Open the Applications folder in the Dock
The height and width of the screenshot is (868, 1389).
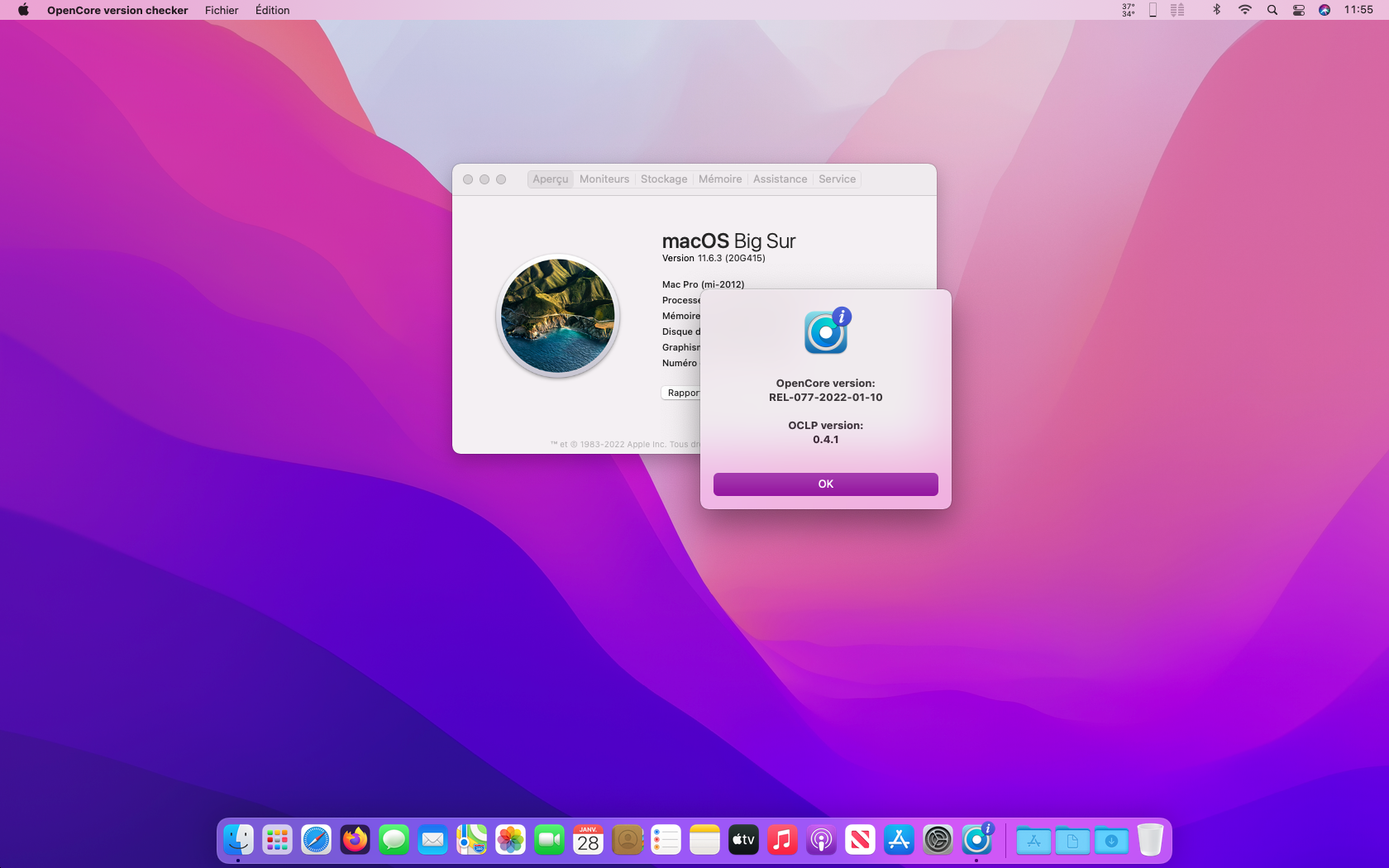click(1033, 841)
